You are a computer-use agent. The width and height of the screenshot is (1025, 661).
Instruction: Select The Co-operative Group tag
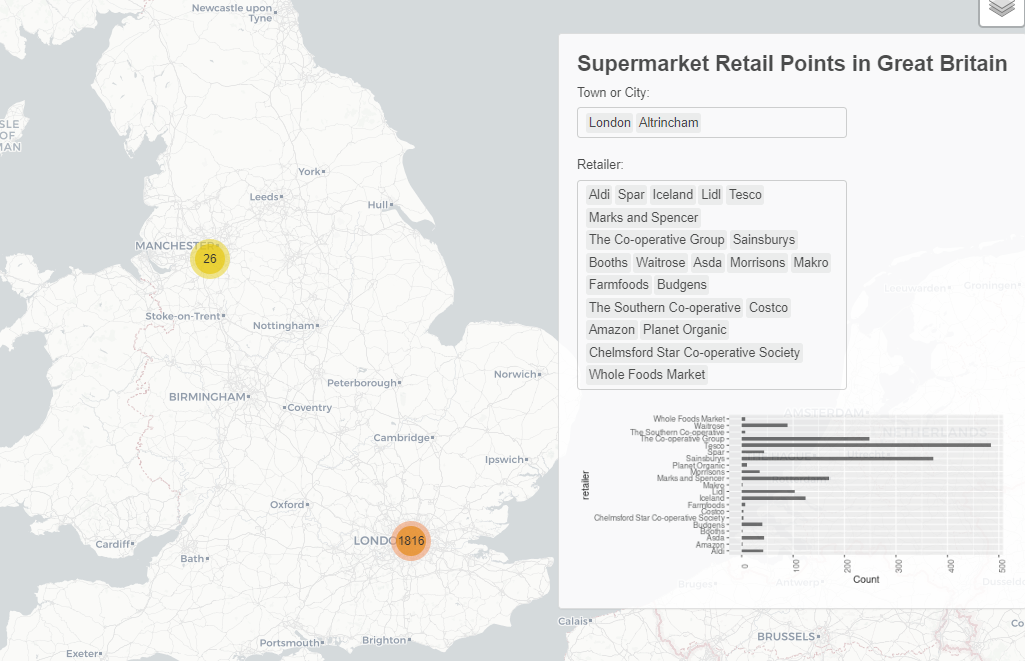click(x=656, y=239)
